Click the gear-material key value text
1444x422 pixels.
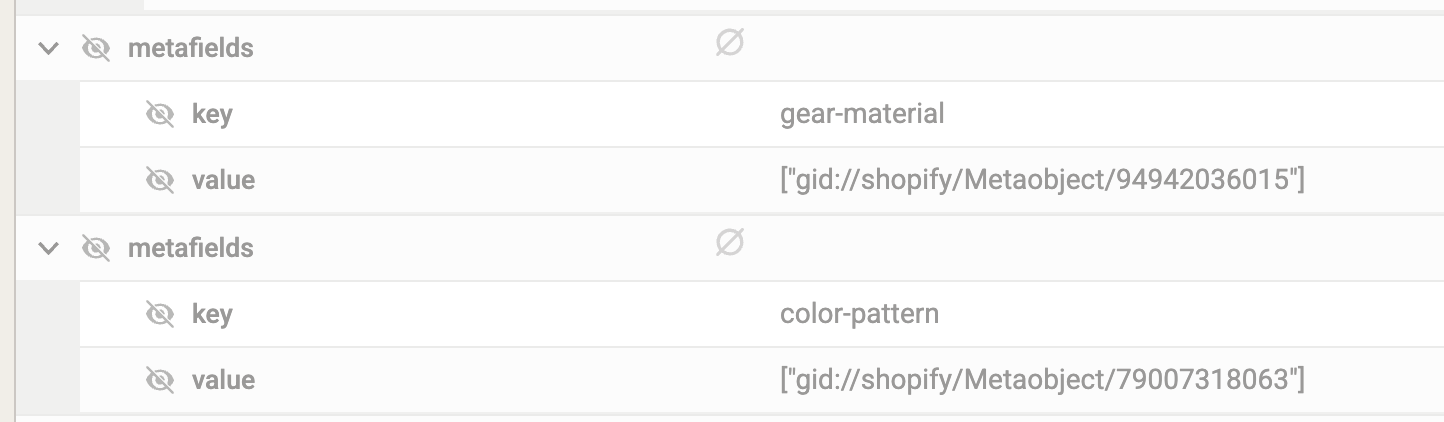862,114
